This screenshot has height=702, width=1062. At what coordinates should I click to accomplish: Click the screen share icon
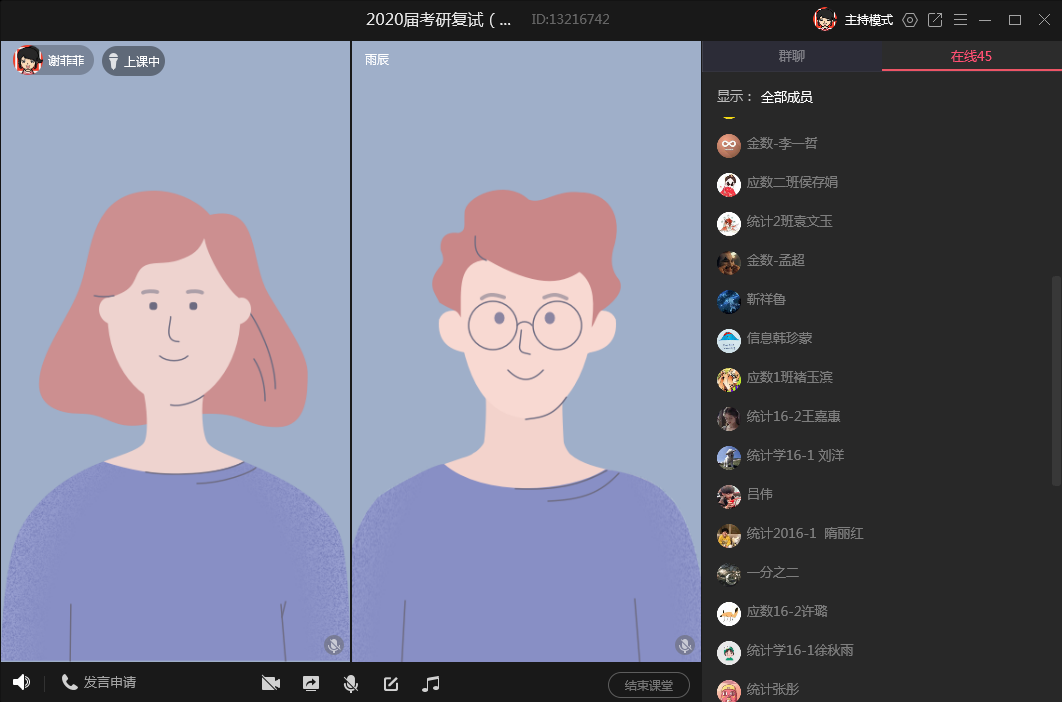pos(311,684)
